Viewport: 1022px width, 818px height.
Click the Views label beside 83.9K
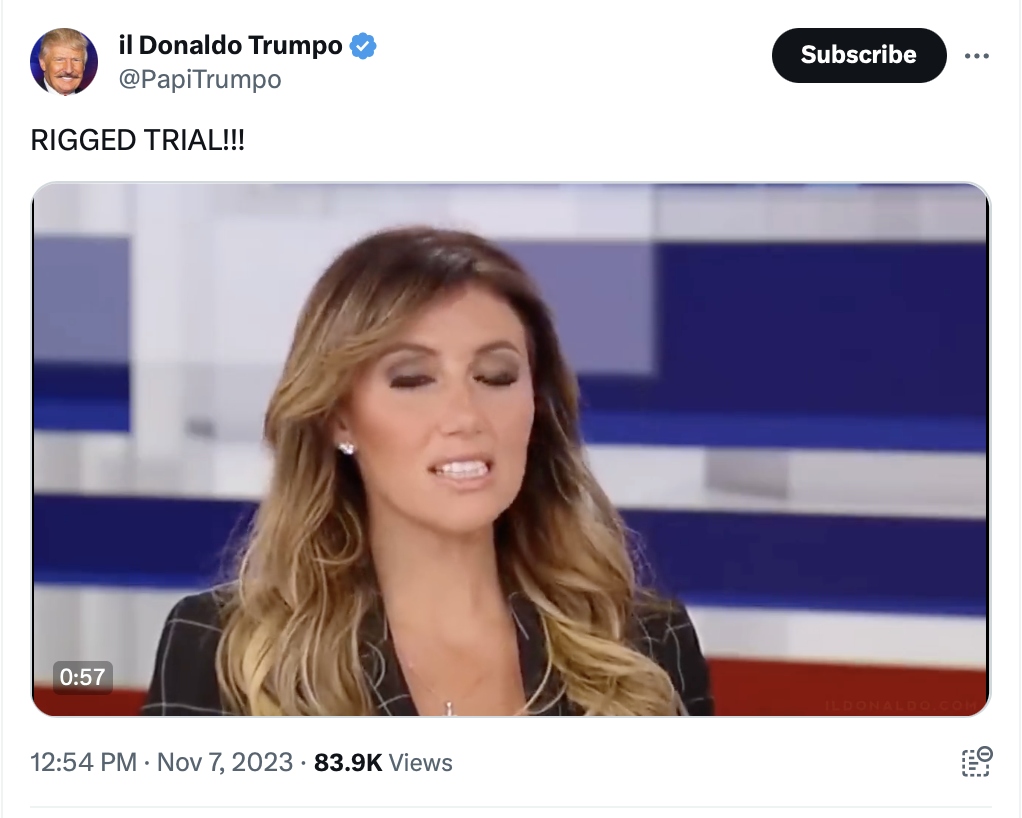(x=420, y=762)
